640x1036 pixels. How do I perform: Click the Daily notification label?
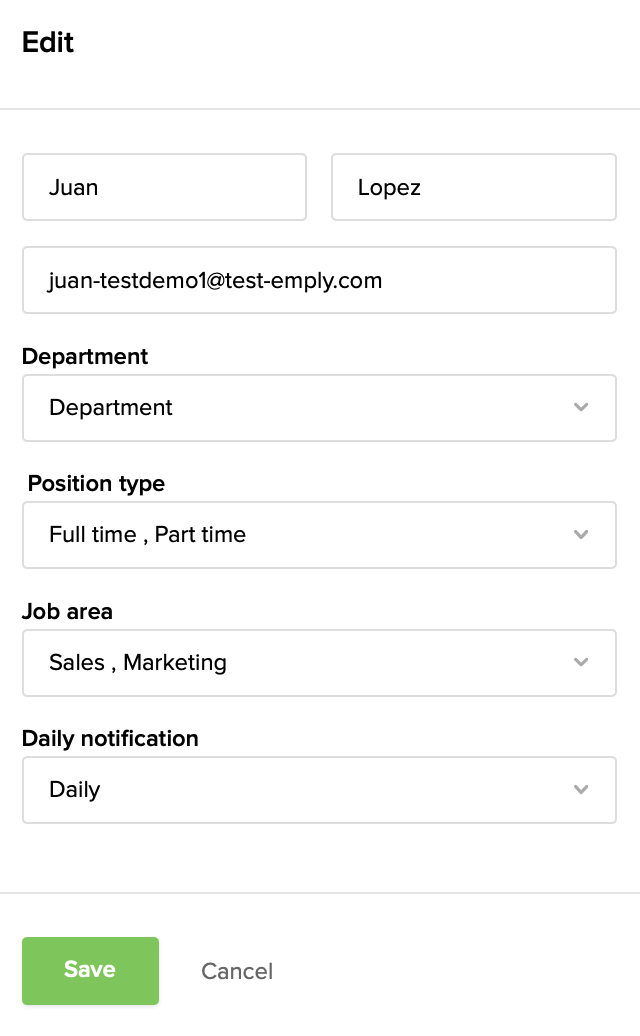(110, 739)
